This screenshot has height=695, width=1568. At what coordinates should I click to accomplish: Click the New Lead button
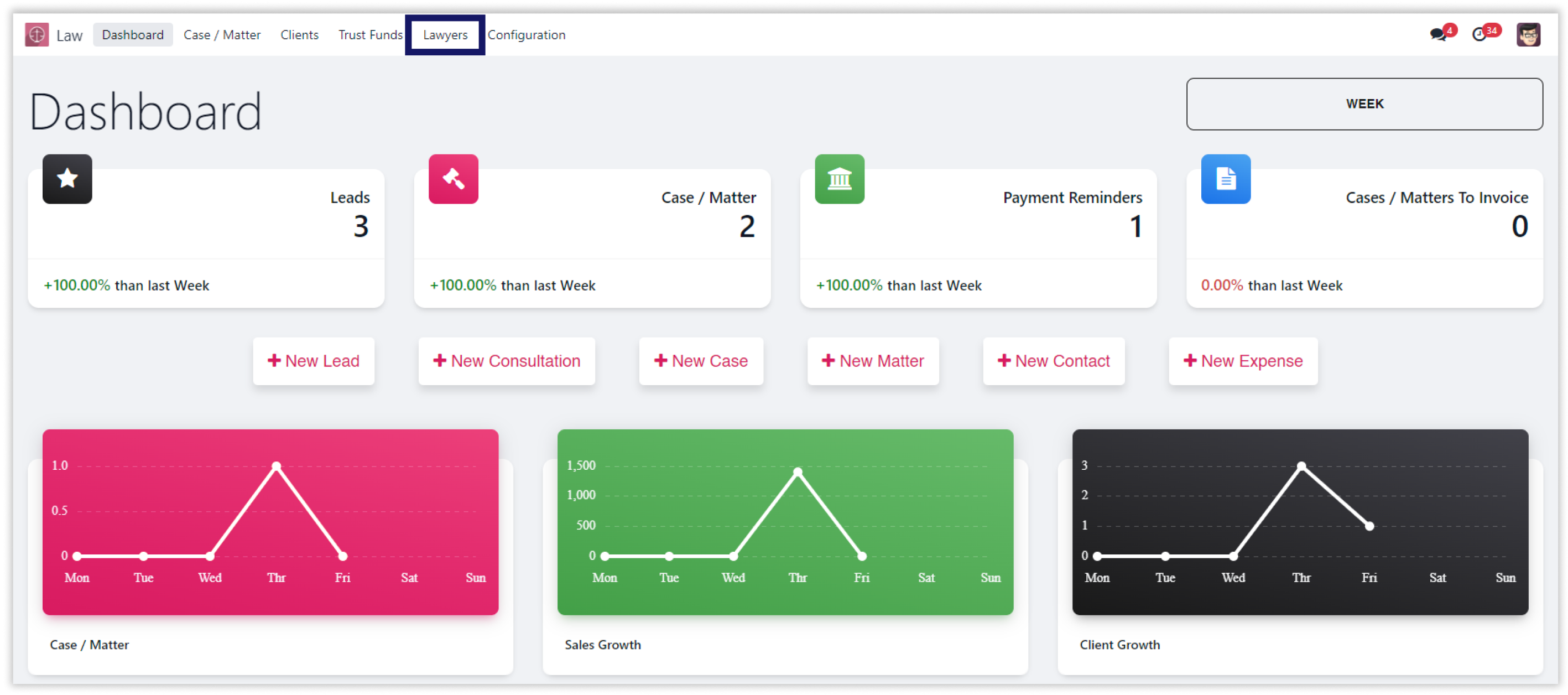[314, 361]
